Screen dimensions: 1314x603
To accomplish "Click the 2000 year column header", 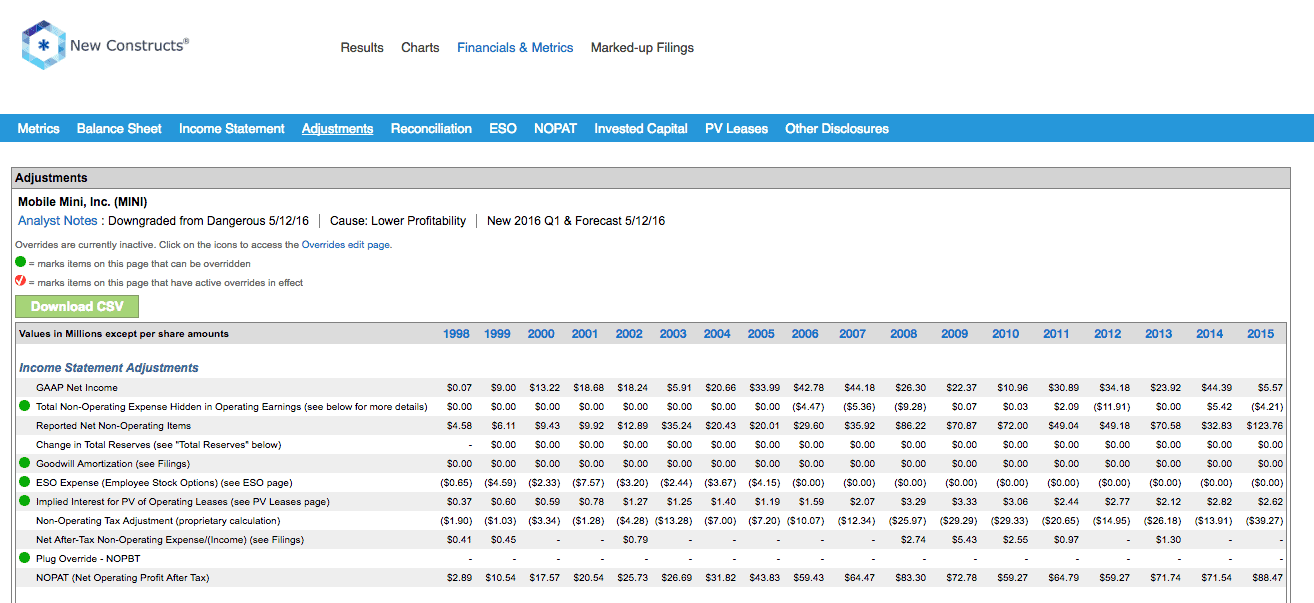I will pyautogui.click(x=541, y=334).
